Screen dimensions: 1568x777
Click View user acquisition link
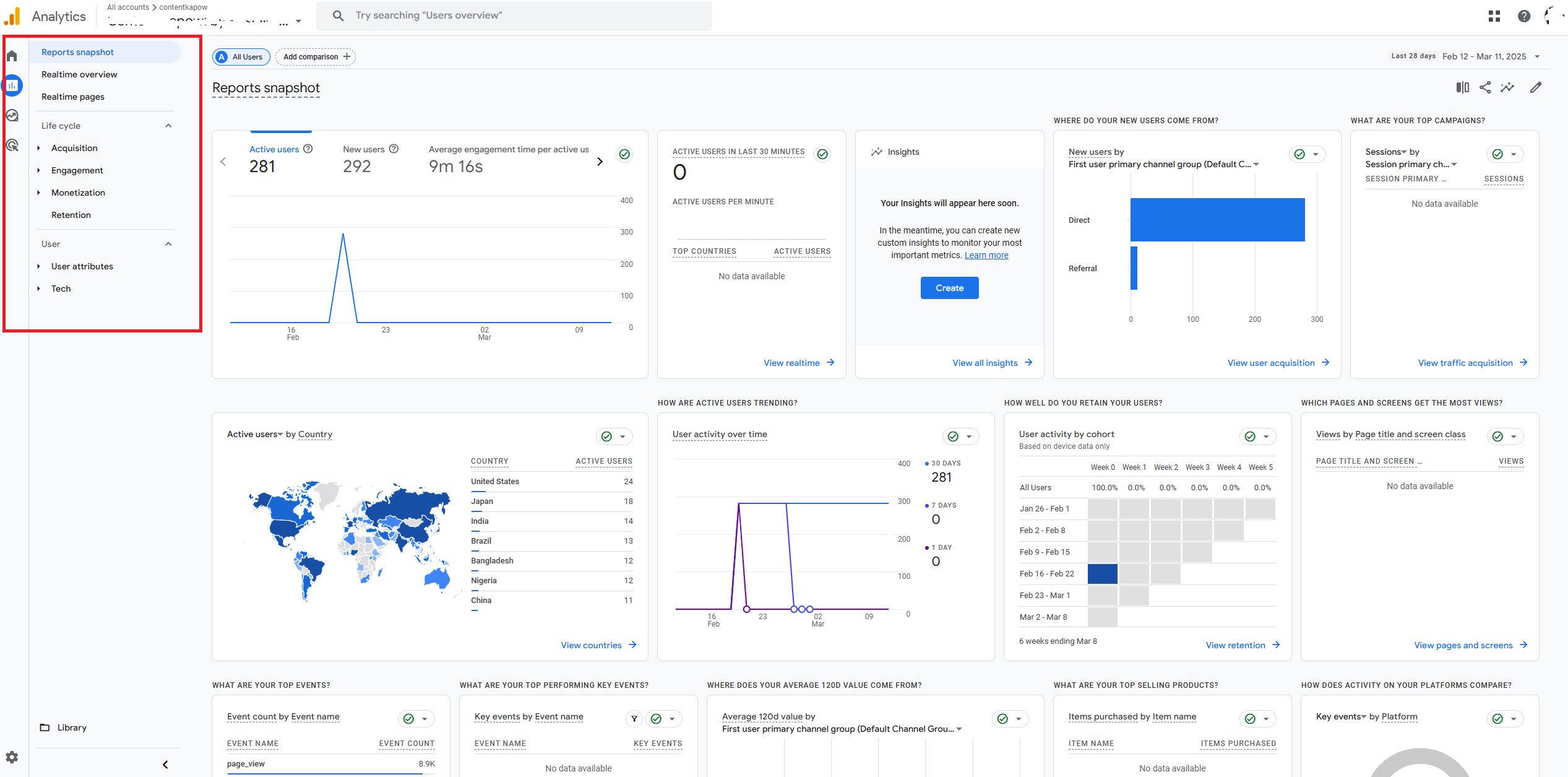click(x=1278, y=363)
